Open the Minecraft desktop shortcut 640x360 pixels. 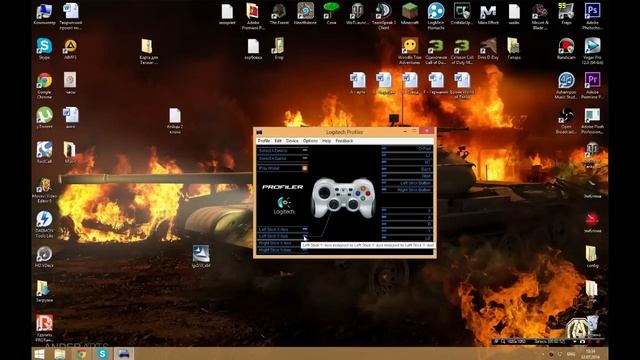[410, 14]
